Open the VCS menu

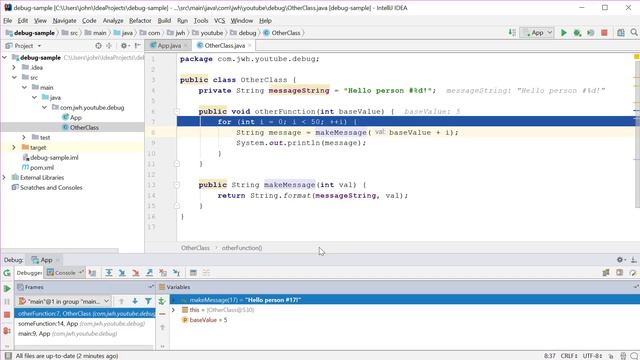(219, 20)
